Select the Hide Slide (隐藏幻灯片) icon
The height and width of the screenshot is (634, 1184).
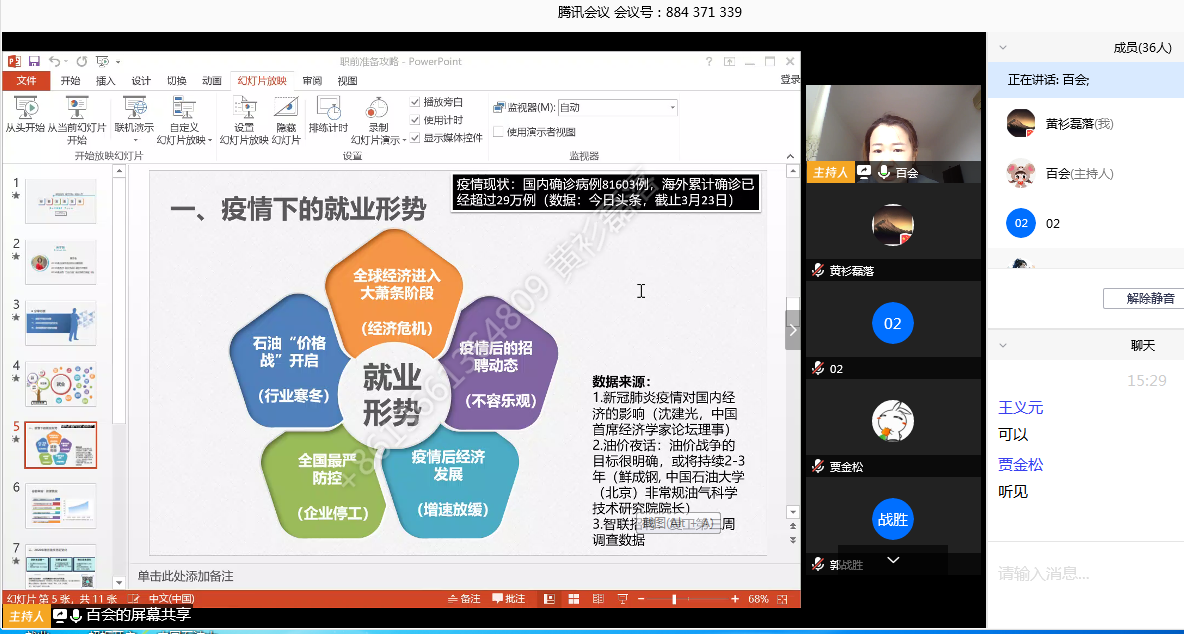tap(285, 113)
